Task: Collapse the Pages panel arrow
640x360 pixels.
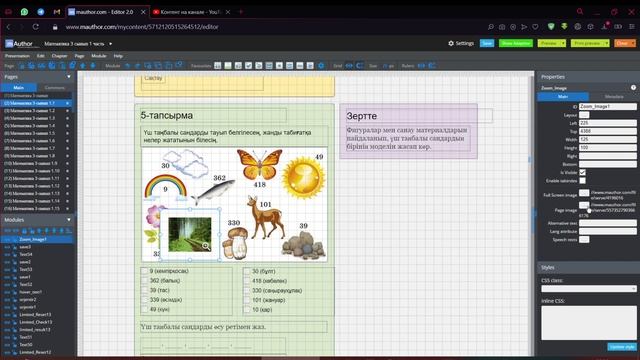Action: pos(69,77)
